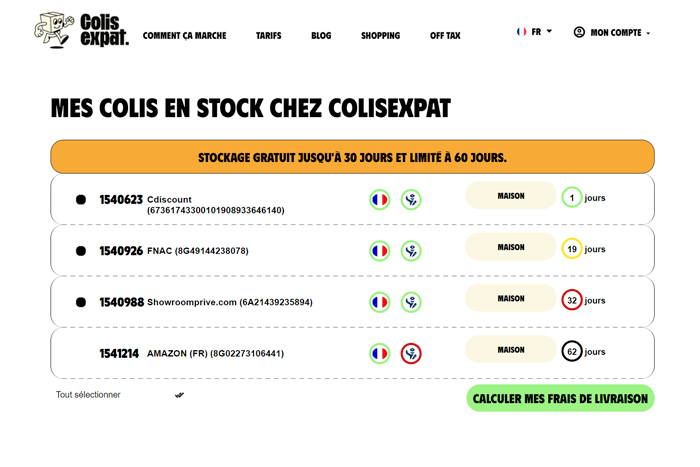Image resolution: width=700 pixels, height=467 pixels.
Task: Open the TARIFS menu item
Action: pyautogui.click(x=268, y=36)
